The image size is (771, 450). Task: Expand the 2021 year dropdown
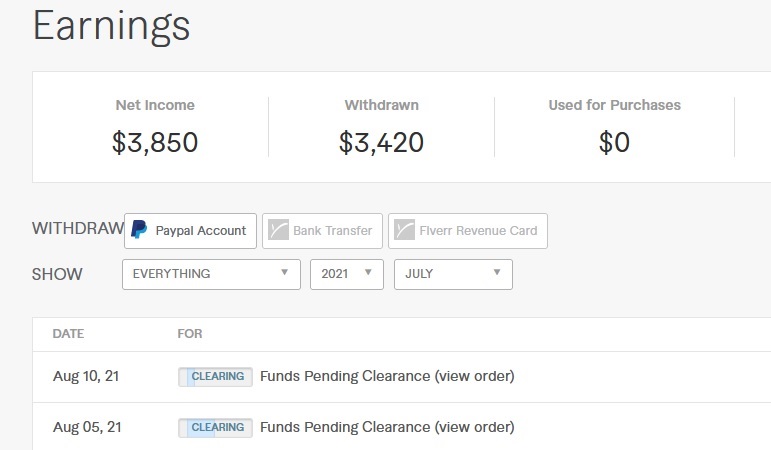[x=346, y=274]
